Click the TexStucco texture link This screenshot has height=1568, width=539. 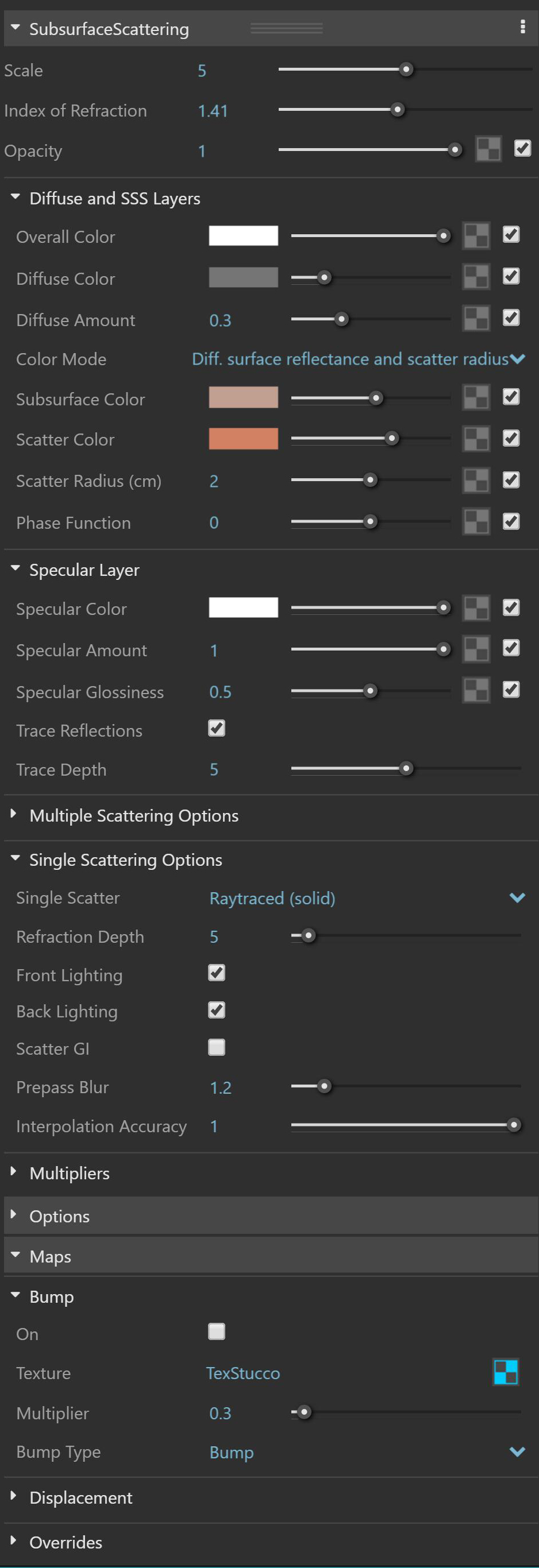pyautogui.click(x=243, y=1373)
